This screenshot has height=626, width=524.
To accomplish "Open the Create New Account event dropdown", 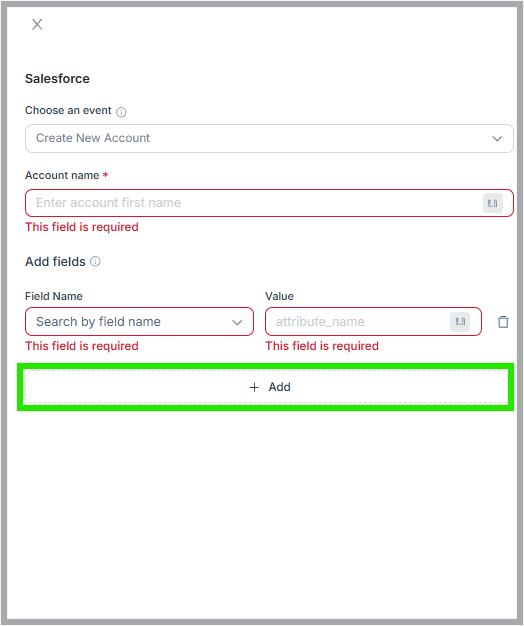I will (x=269, y=138).
